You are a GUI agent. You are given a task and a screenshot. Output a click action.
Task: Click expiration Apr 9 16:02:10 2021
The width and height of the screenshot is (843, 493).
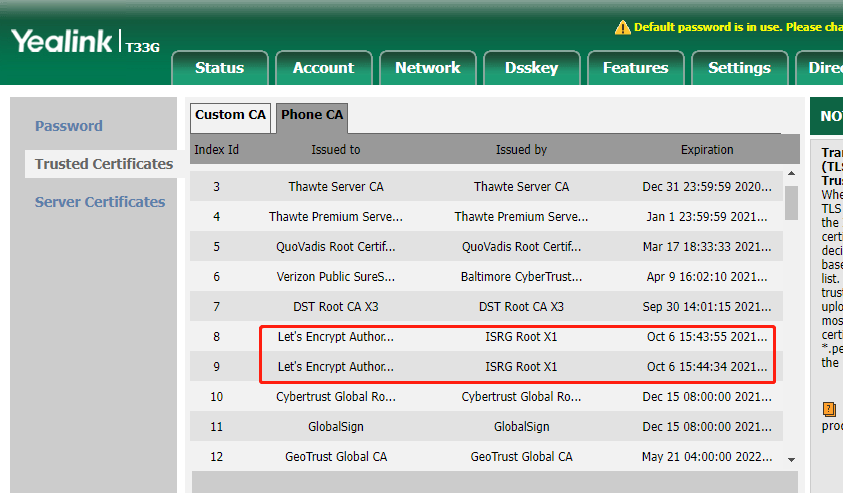point(707,277)
